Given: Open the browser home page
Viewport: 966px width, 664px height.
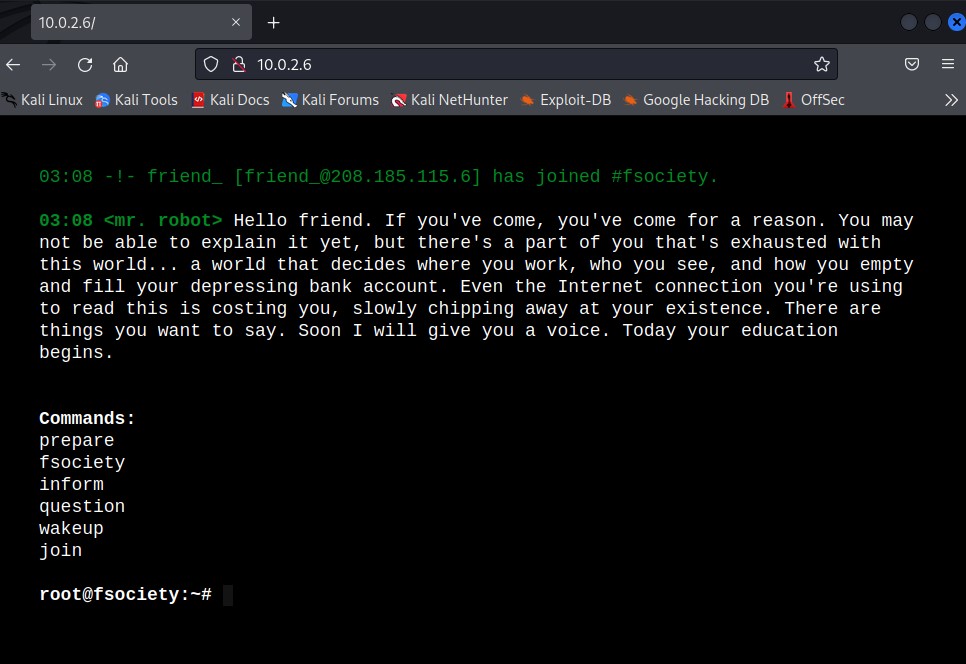Looking at the screenshot, I should click(121, 65).
